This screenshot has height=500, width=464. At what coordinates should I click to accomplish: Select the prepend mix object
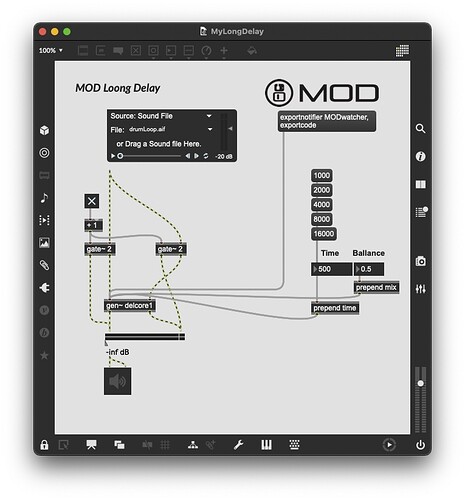coord(376,287)
